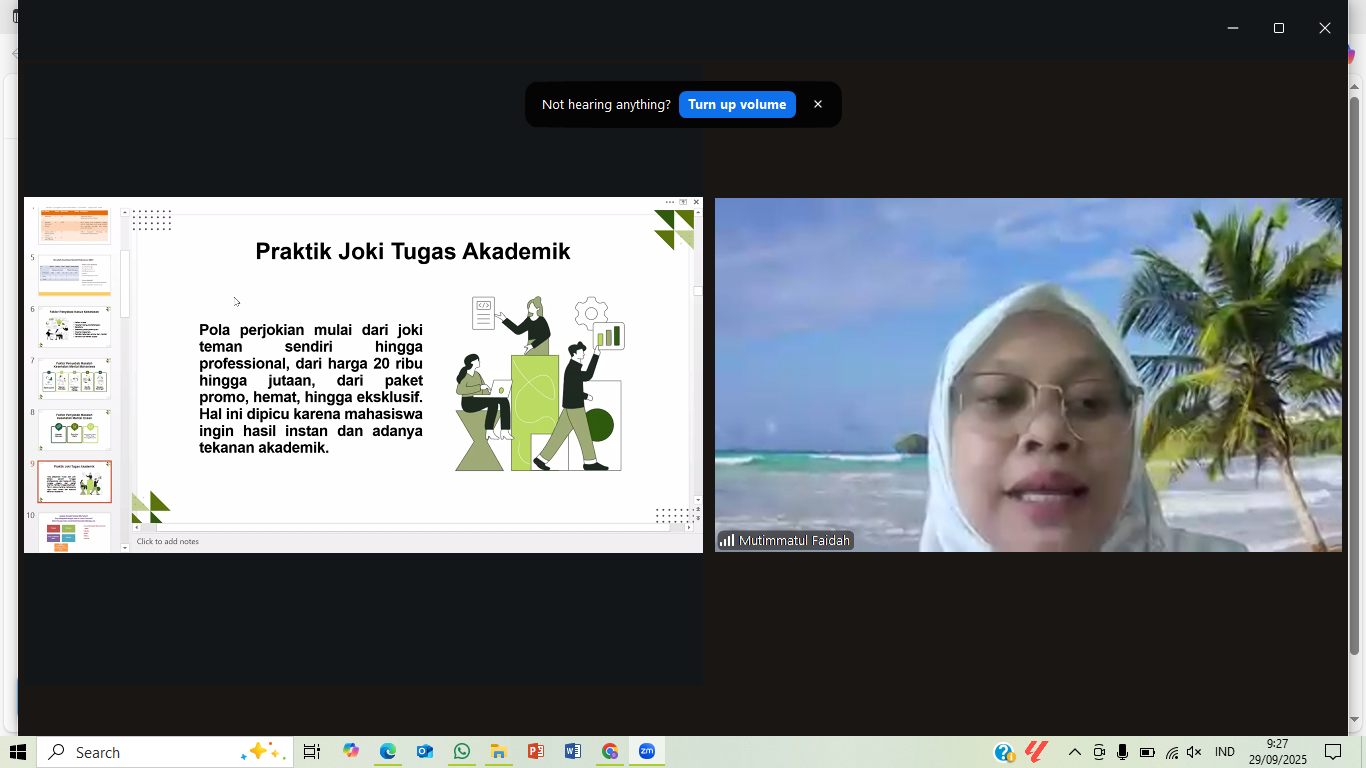This screenshot has width=1366, height=768.
Task: Open Zoom from the taskbar
Action: 647,752
